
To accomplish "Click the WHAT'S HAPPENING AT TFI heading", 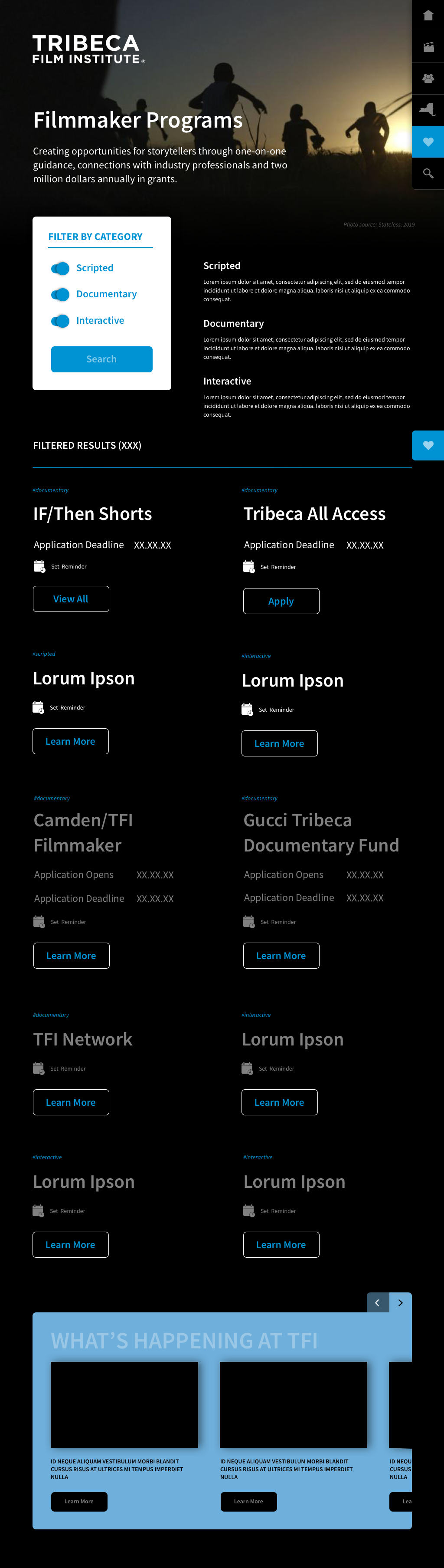I will point(184,1340).
